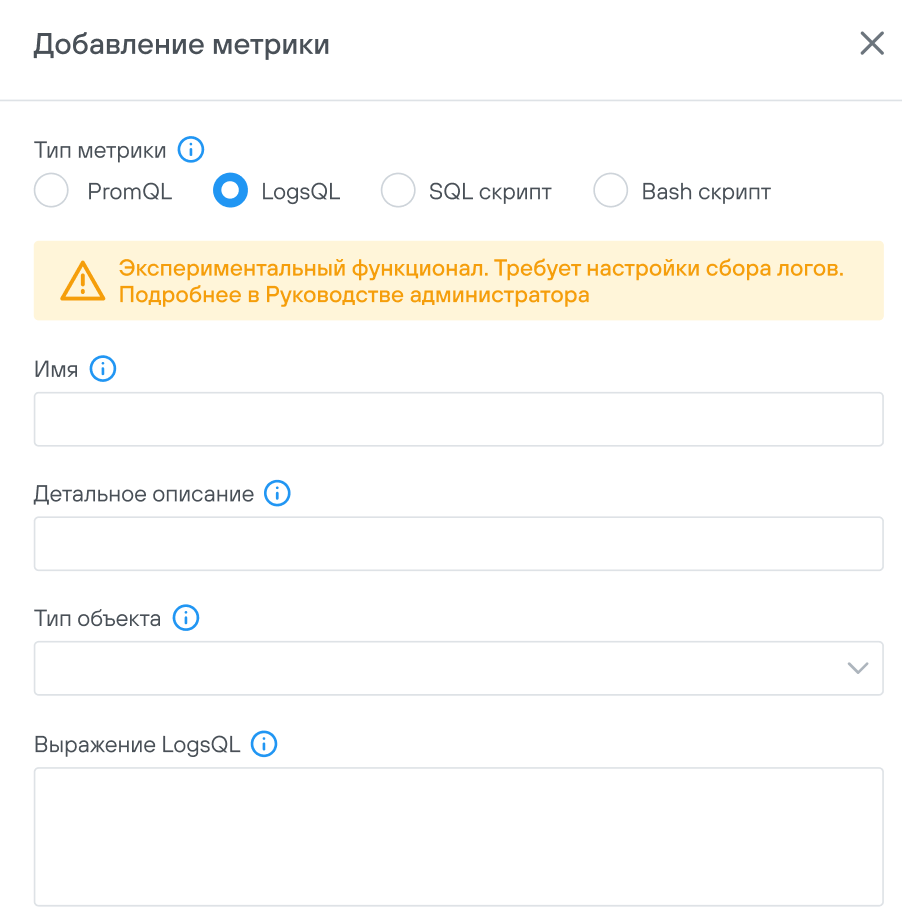This screenshot has width=902, height=917.
Task: Open the Тип объекта combo box
Action: [440, 668]
